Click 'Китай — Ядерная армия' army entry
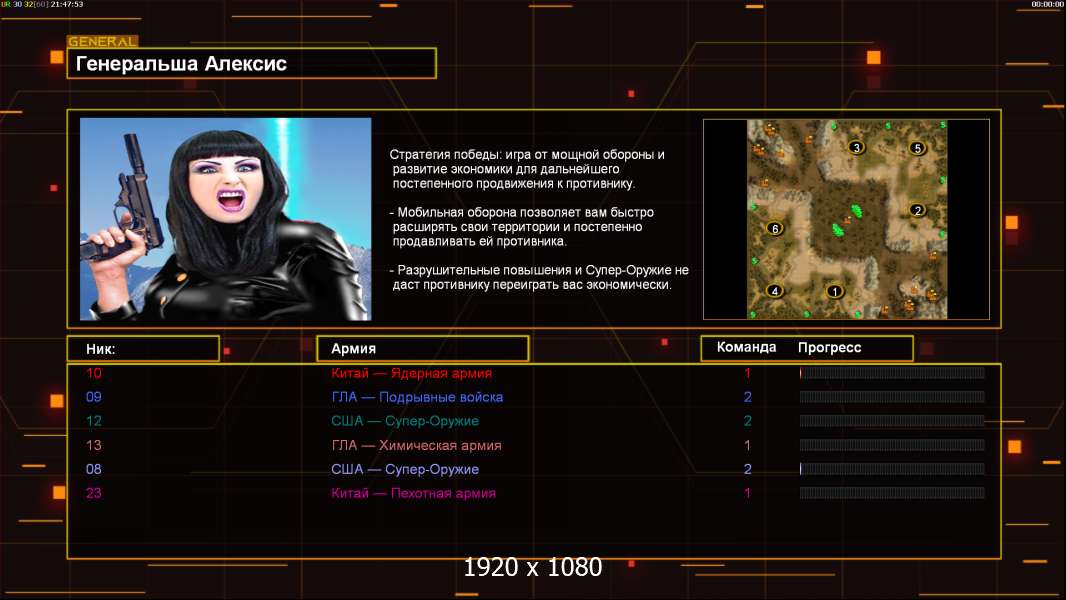This screenshot has height=600, width=1066. click(411, 373)
